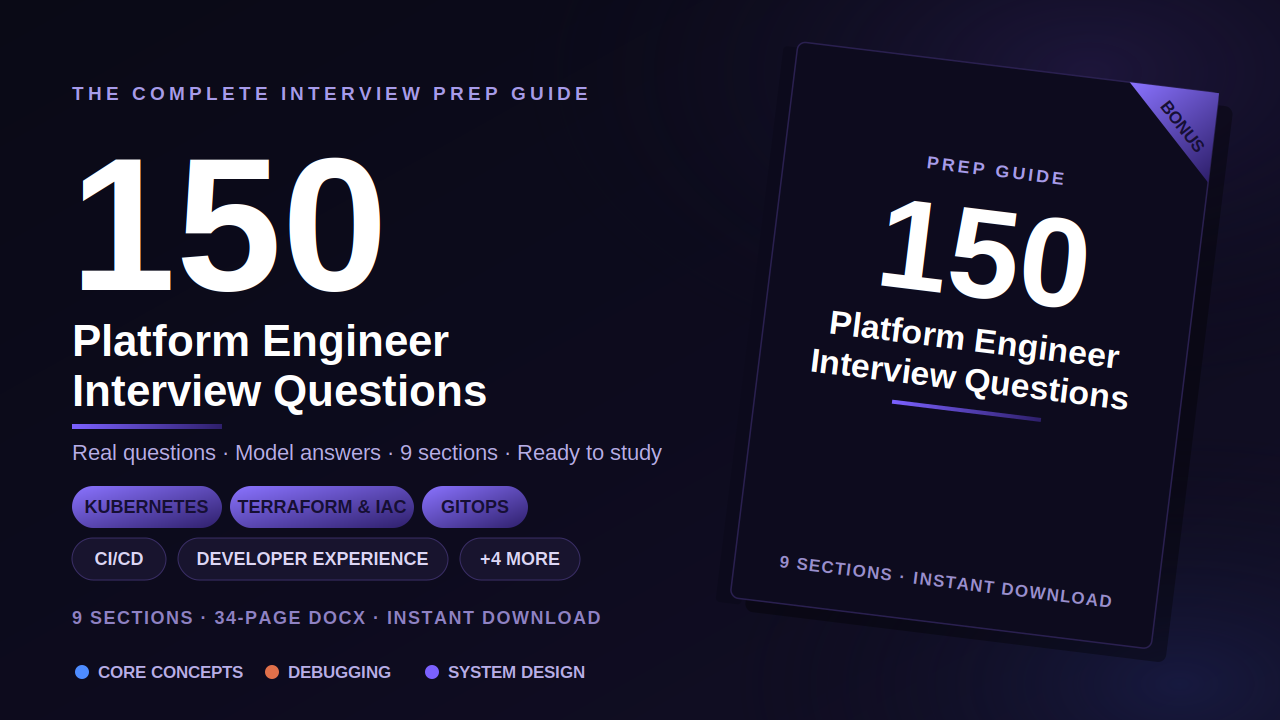Choose the DEVELOPER EXPERIENCE tag pill
The width and height of the screenshot is (1280, 720).
click(313, 559)
